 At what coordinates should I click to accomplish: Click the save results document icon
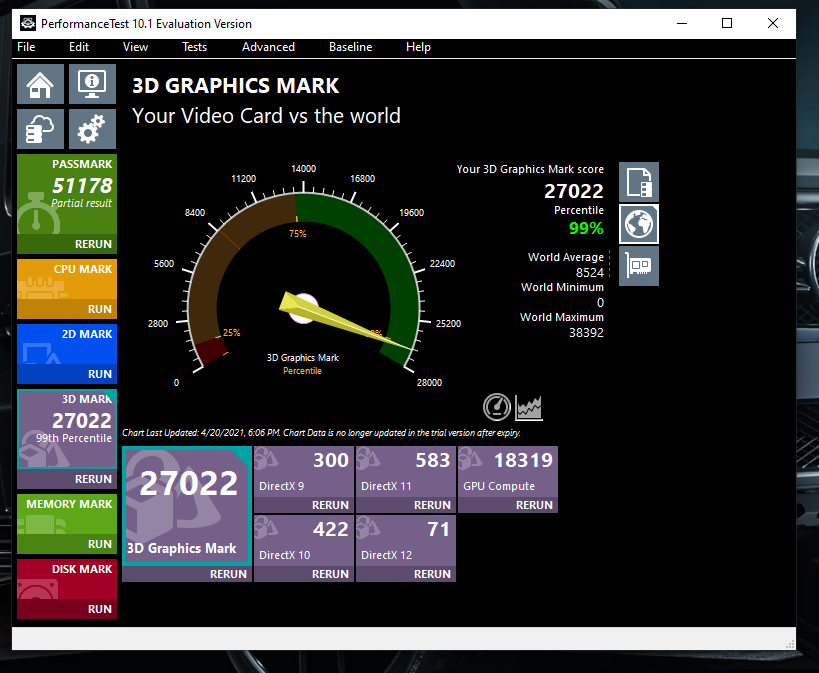[639, 182]
